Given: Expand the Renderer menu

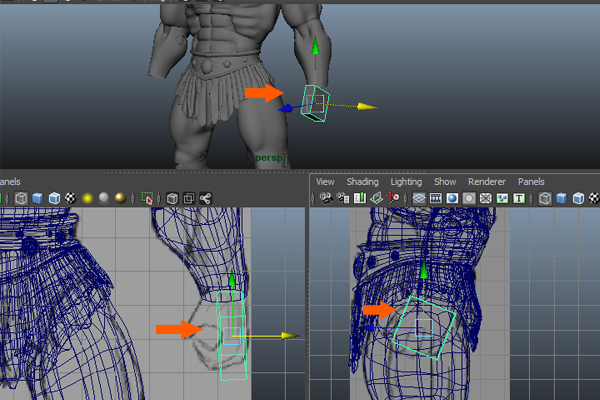Looking at the screenshot, I should coord(487,182).
